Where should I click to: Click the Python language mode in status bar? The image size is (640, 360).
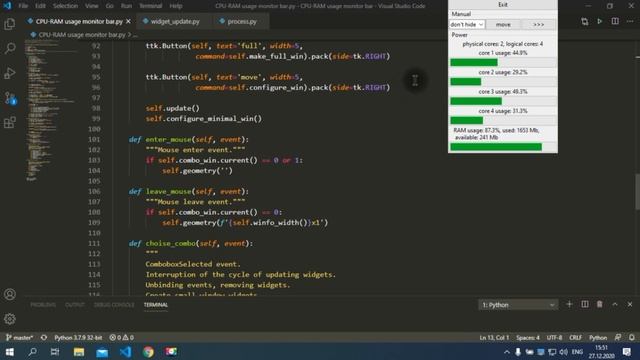tap(598, 338)
